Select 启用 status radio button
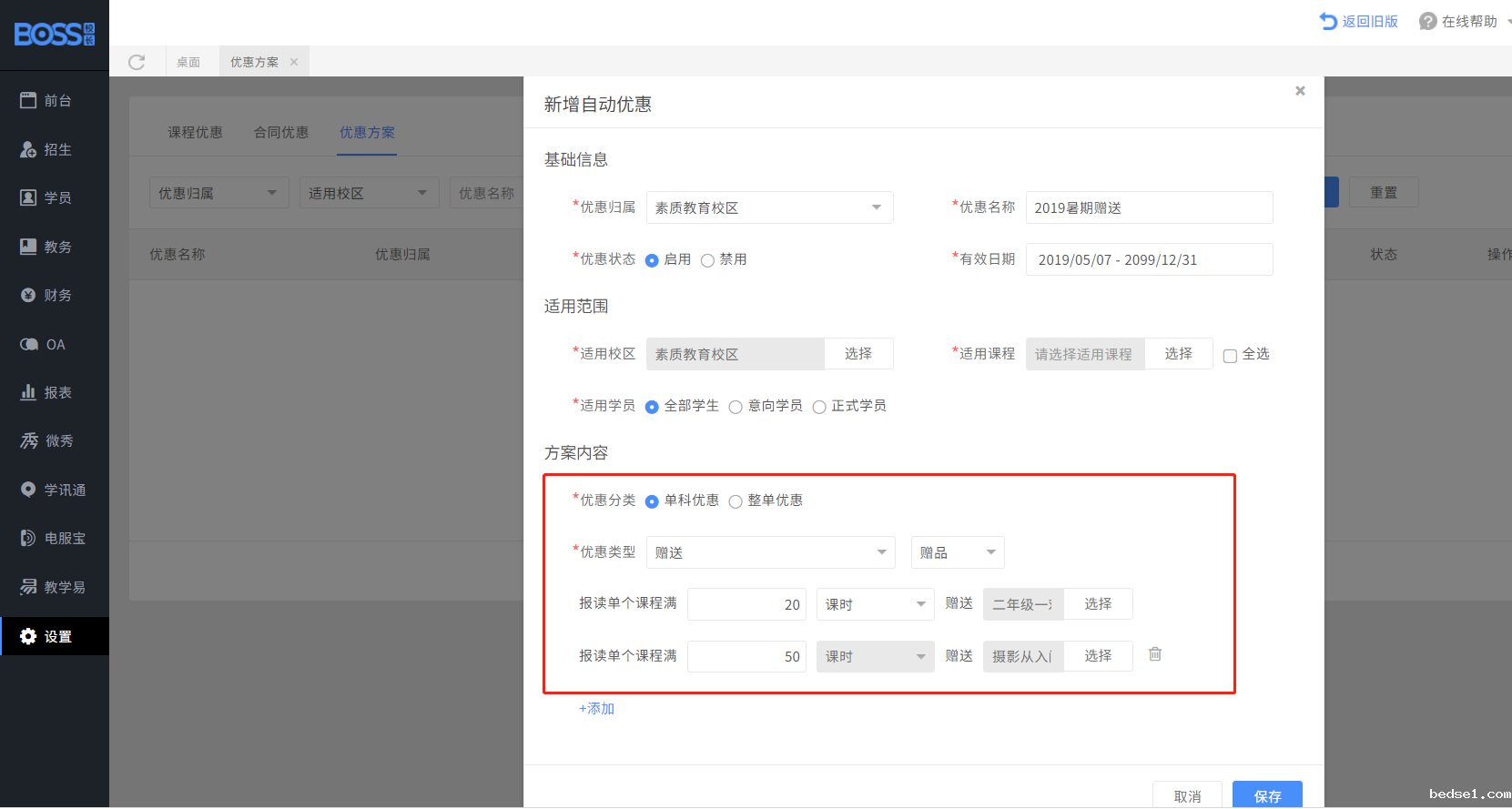This screenshot has height=809, width=1512. click(652, 260)
